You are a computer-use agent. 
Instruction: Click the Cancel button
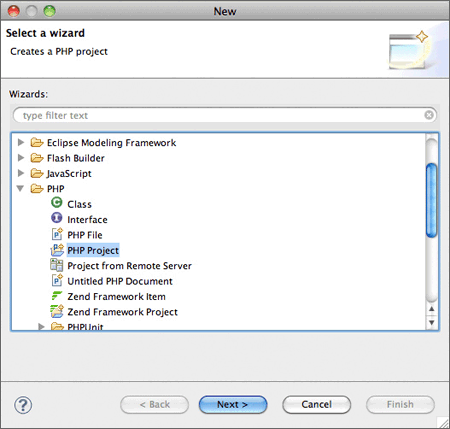[x=316, y=405]
